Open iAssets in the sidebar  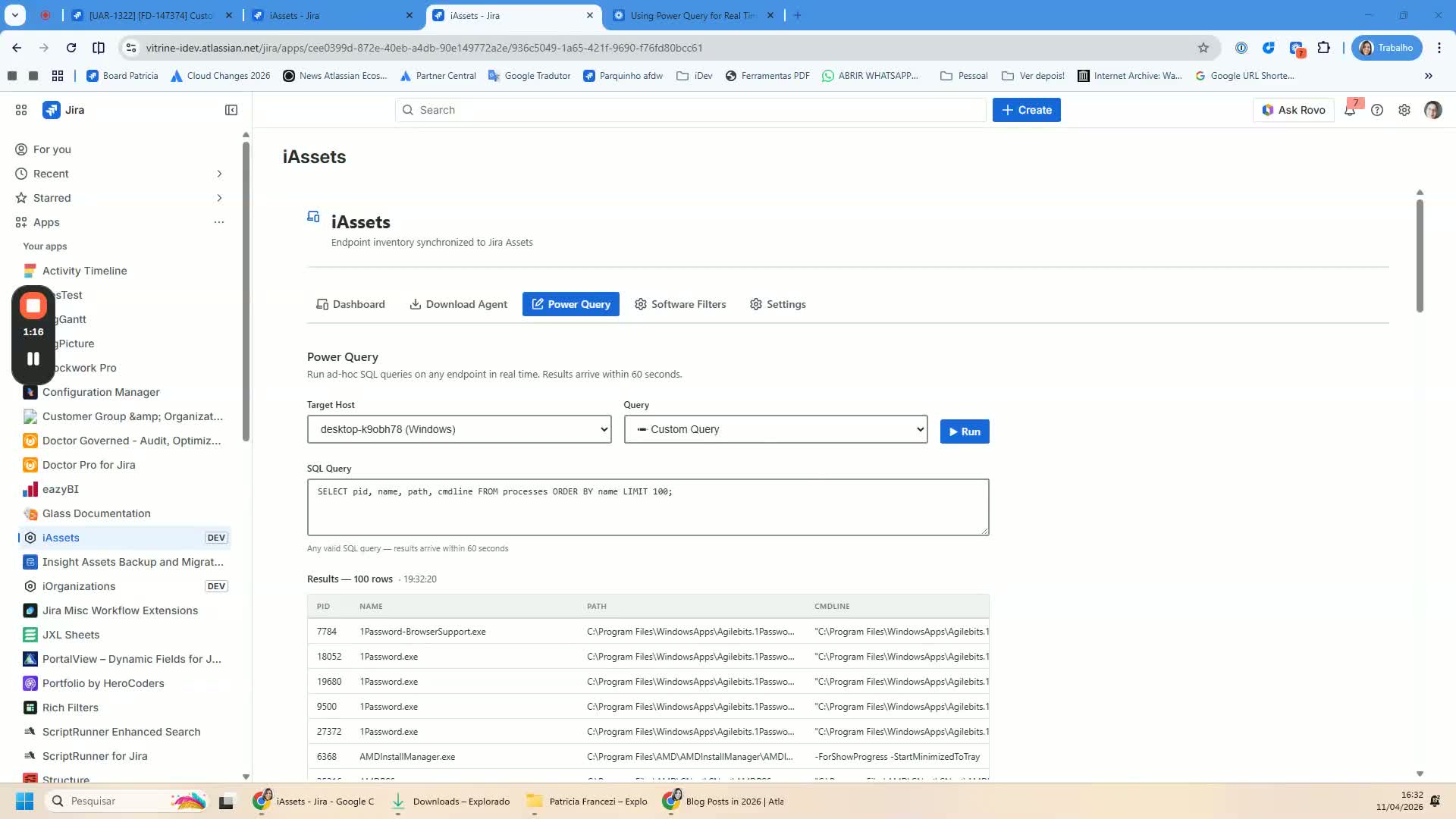tap(61, 538)
